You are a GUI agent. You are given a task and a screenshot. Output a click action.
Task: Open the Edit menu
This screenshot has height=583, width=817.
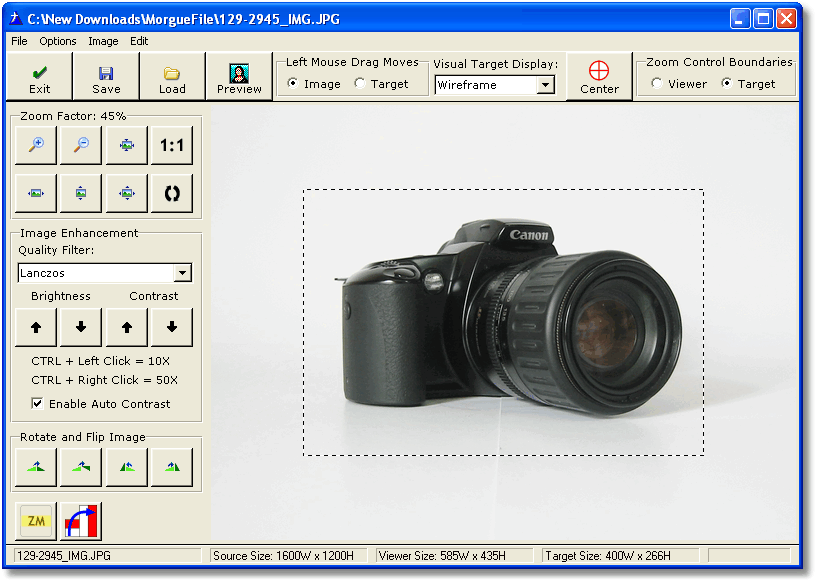(139, 41)
